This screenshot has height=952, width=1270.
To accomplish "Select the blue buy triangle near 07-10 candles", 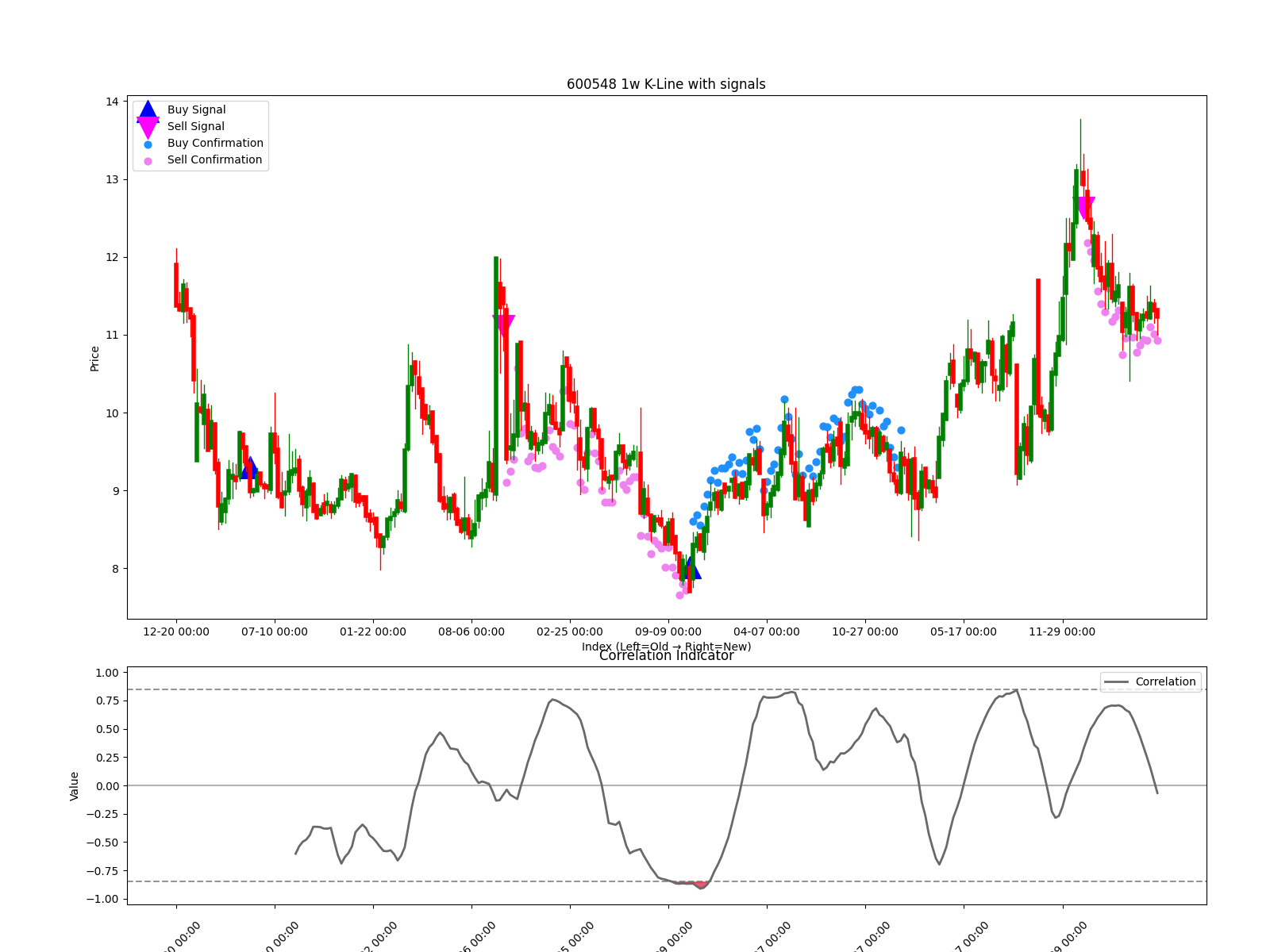I will pyautogui.click(x=249, y=467).
